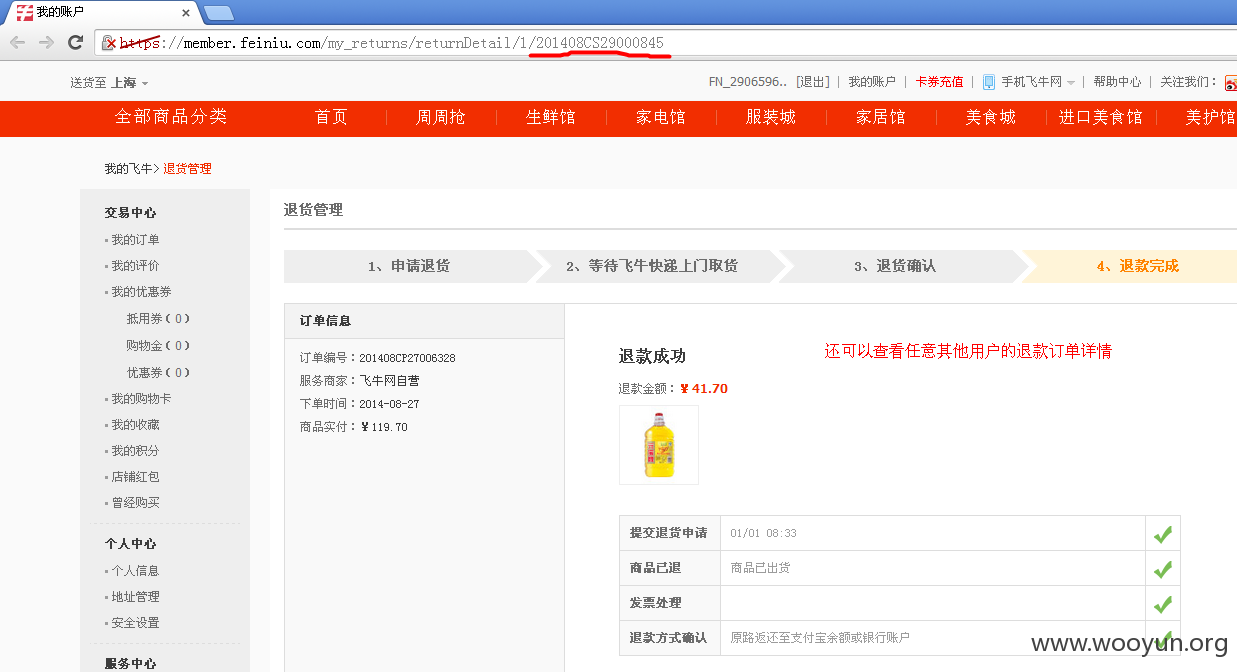
Task: Open 我的购物卡 in sidebar
Action: pos(141,399)
